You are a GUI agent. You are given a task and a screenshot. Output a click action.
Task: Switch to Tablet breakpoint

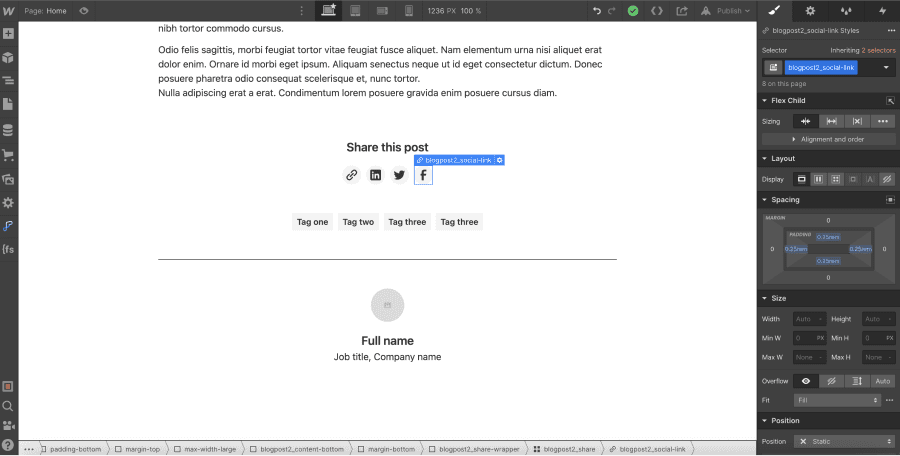(355, 10)
